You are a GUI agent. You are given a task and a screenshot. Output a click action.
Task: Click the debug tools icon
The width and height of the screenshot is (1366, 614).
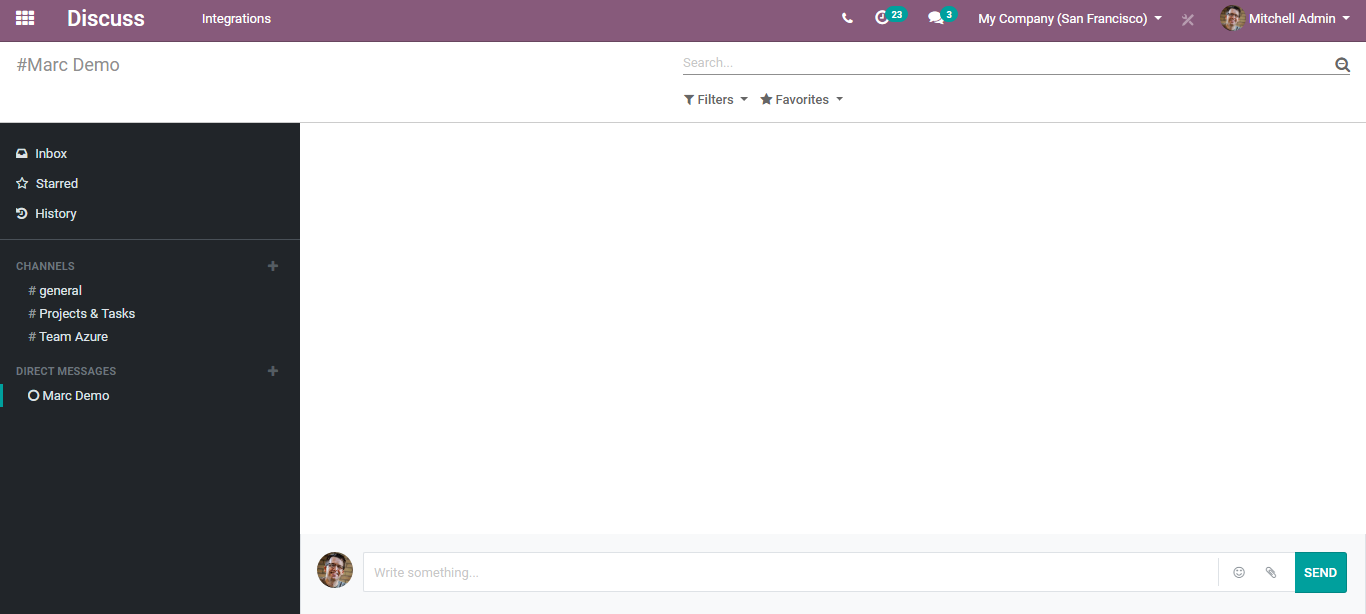click(1188, 19)
